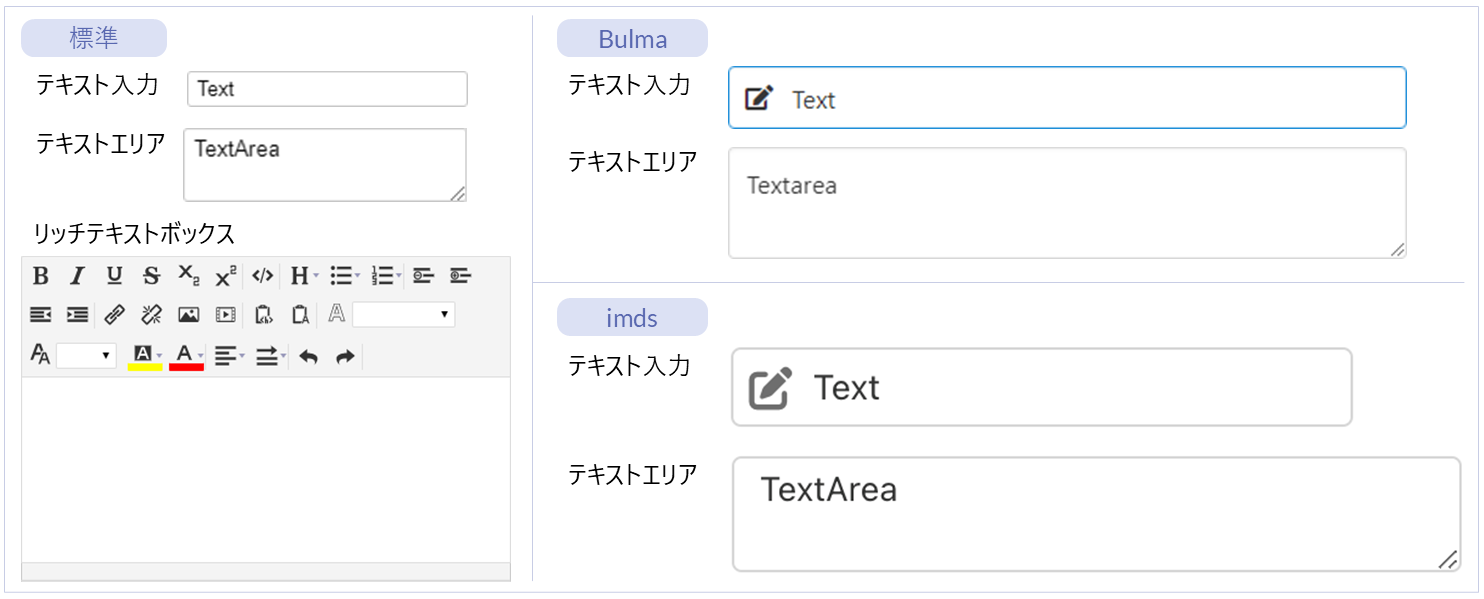Viewport: 1484px width, 599px height.
Task: Insert a video with the film icon
Action: click(x=226, y=315)
